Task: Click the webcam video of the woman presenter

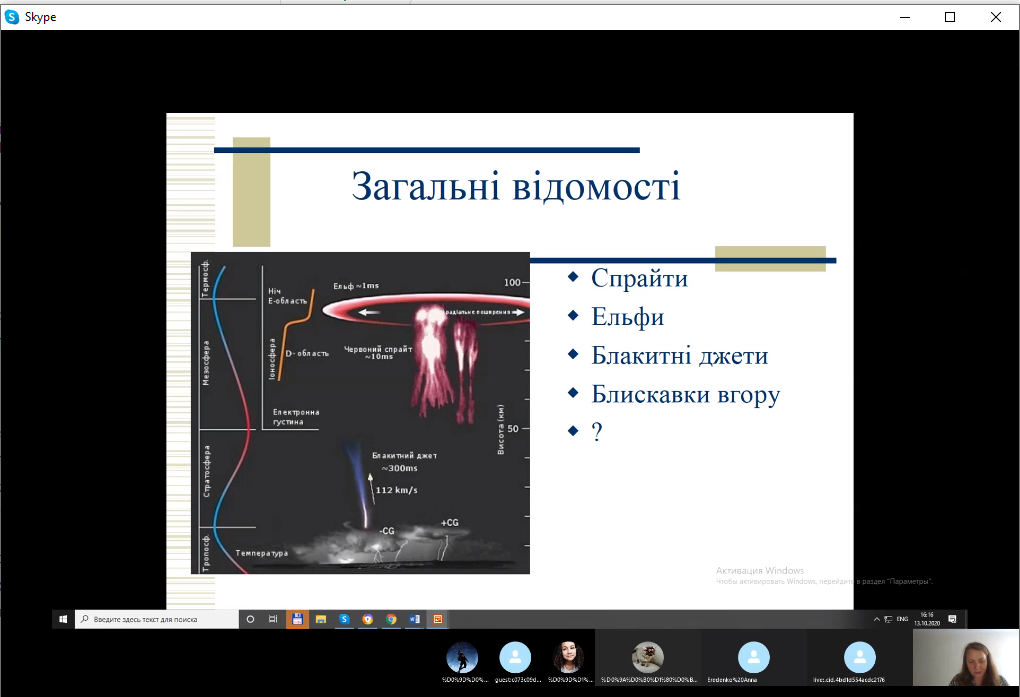Action: (x=966, y=658)
